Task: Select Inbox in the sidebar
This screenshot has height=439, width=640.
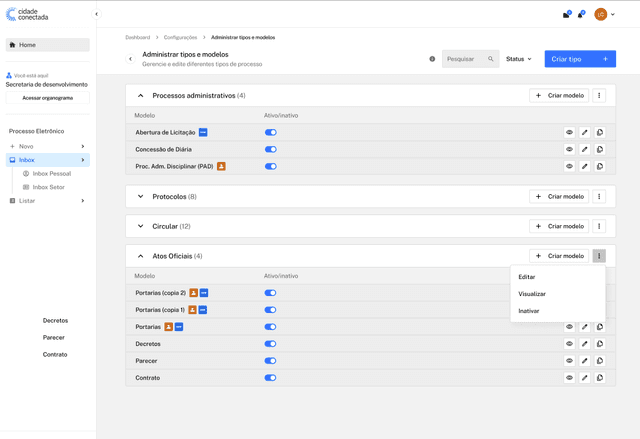Action: [x=48, y=160]
